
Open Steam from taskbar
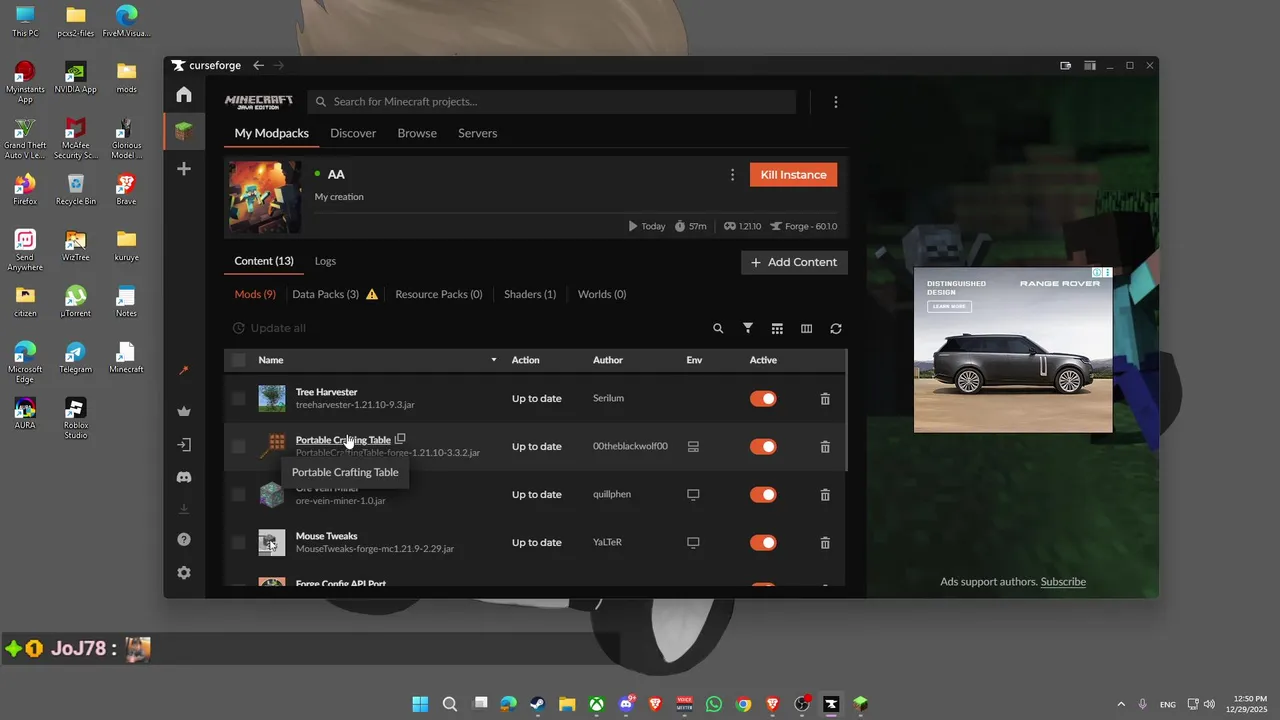point(537,704)
